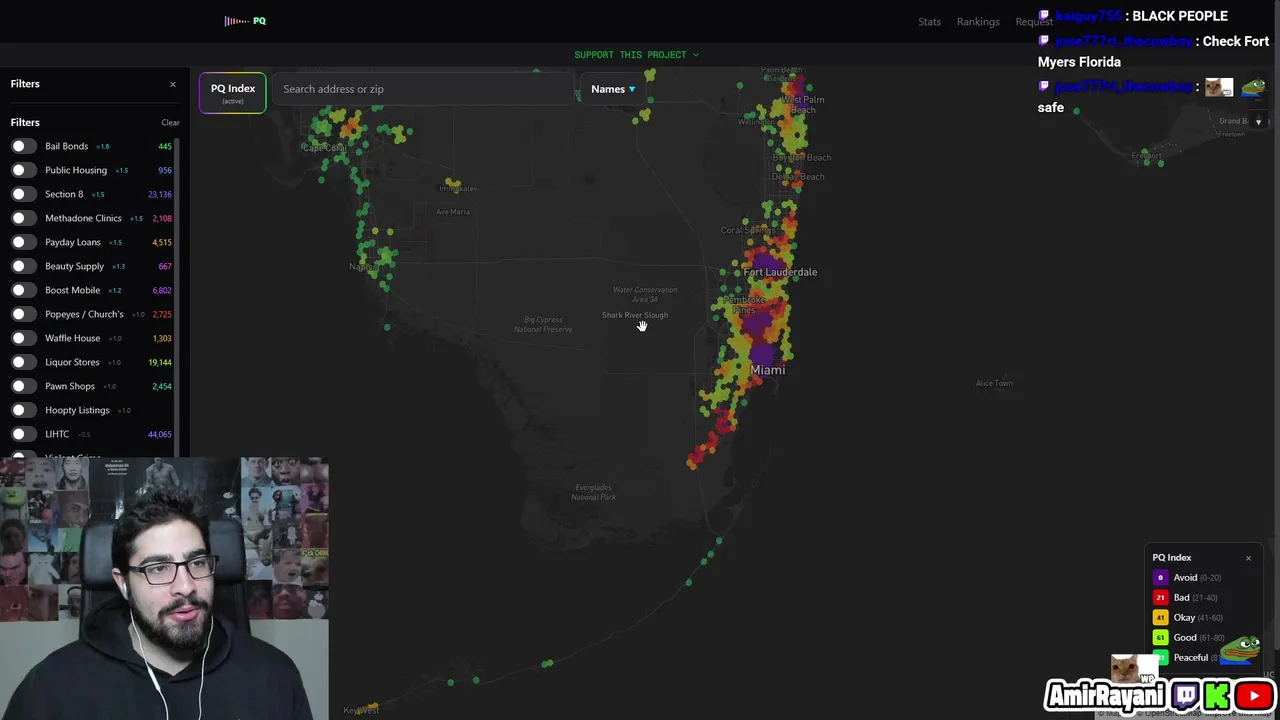Switch on the Beauty Supply filter
The image size is (1280, 720).
tap(23, 266)
